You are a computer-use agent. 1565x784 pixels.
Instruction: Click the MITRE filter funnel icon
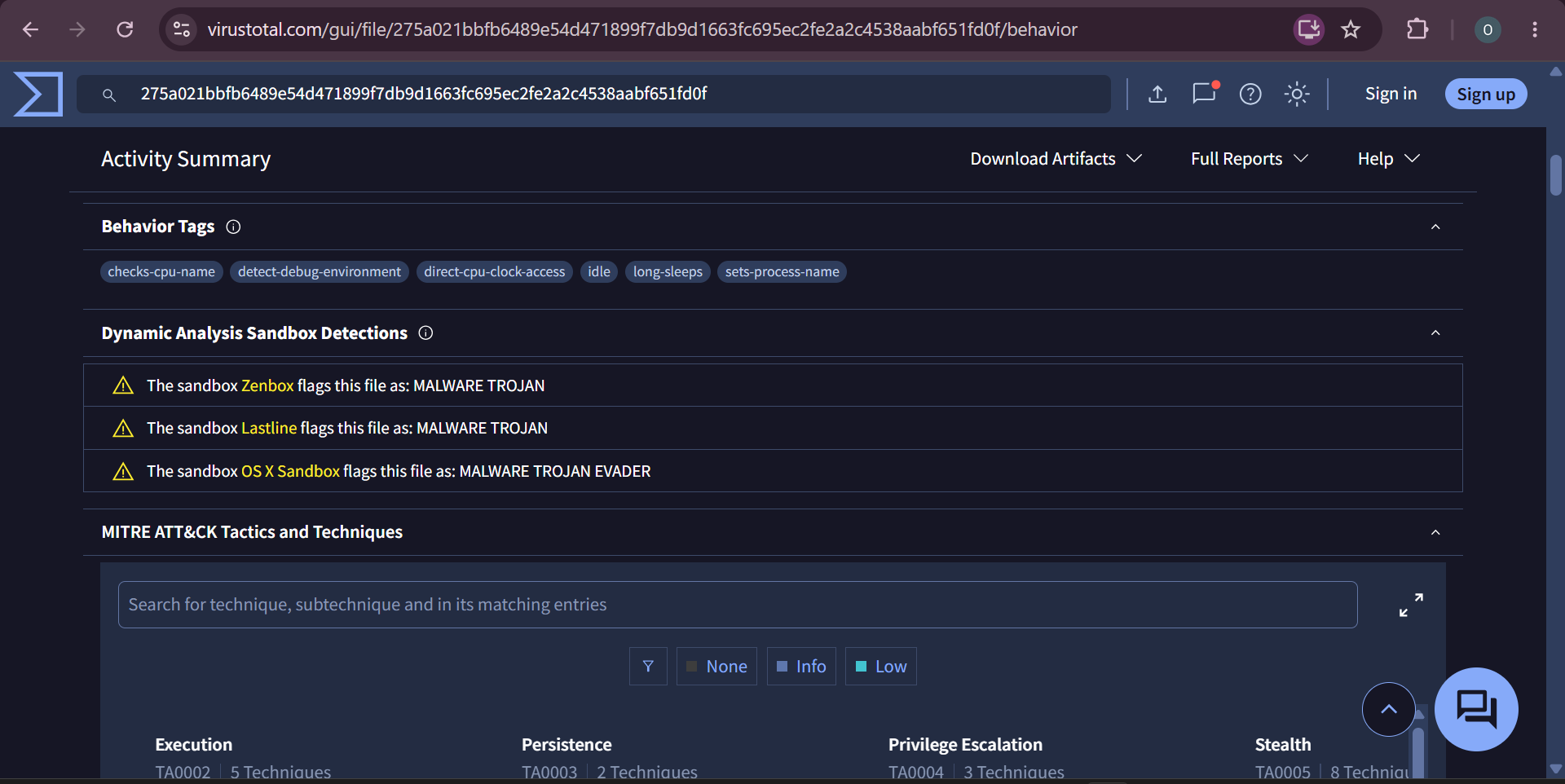[648, 667]
